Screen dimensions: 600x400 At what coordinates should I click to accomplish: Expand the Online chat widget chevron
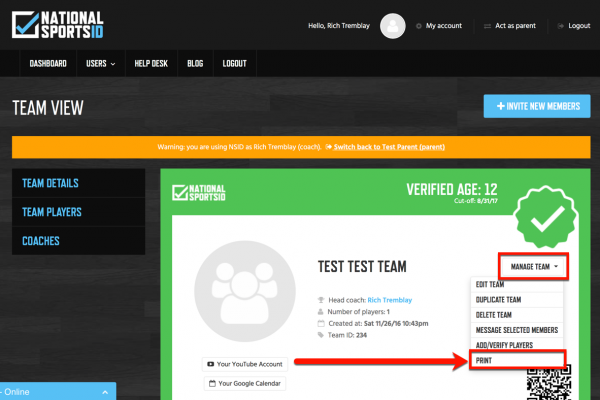105,392
